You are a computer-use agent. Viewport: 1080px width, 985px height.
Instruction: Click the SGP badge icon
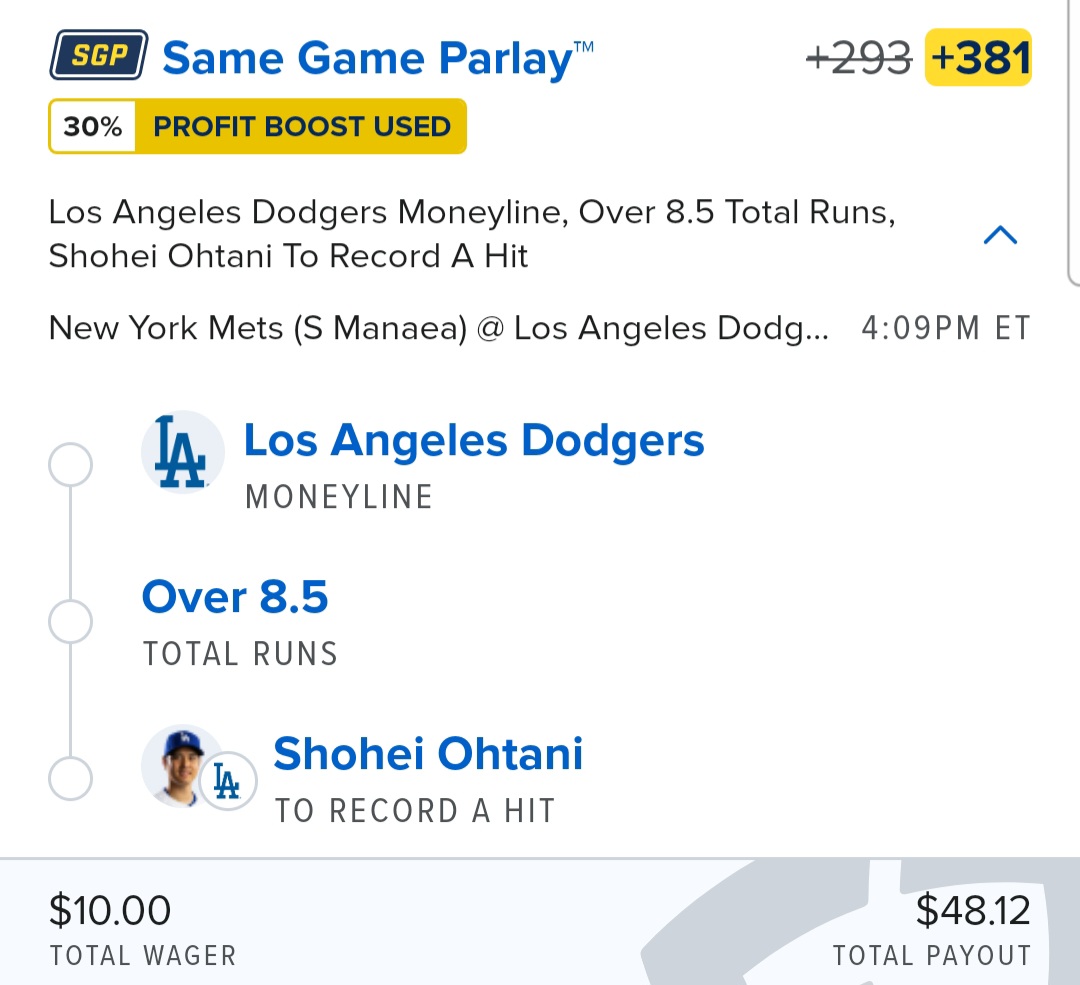pyautogui.click(x=99, y=55)
